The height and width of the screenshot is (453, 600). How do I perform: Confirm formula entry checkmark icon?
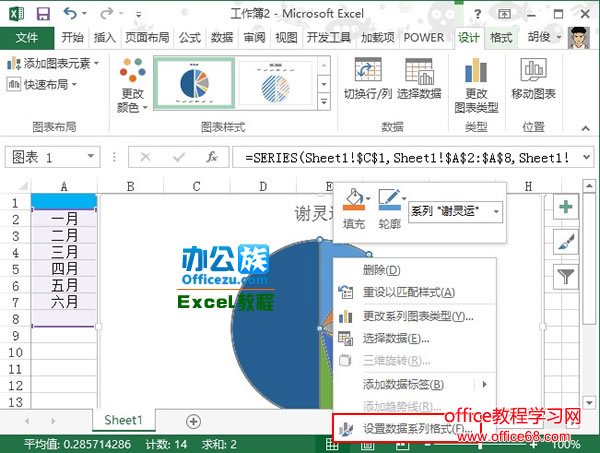(179, 156)
